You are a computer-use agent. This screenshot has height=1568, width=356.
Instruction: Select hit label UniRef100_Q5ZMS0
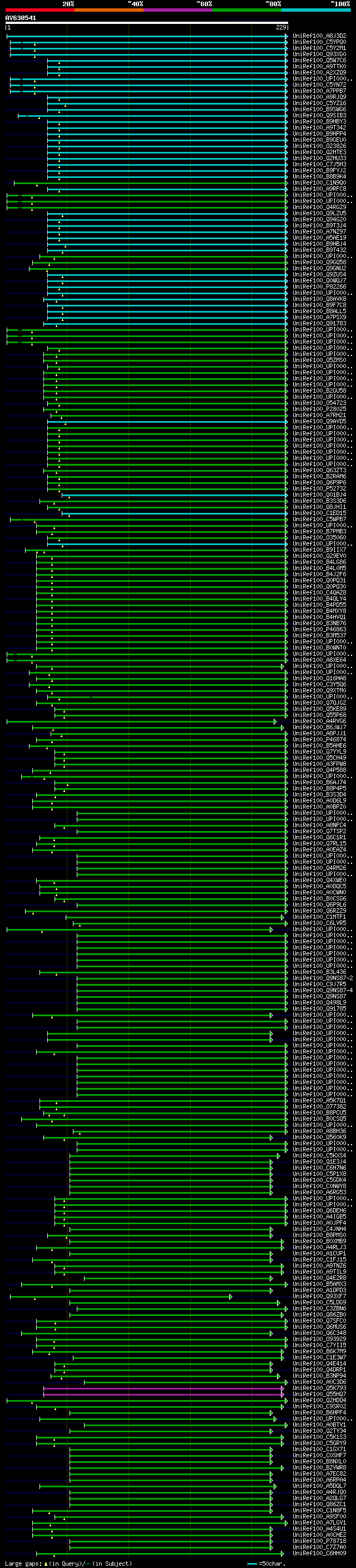click(319, 360)
